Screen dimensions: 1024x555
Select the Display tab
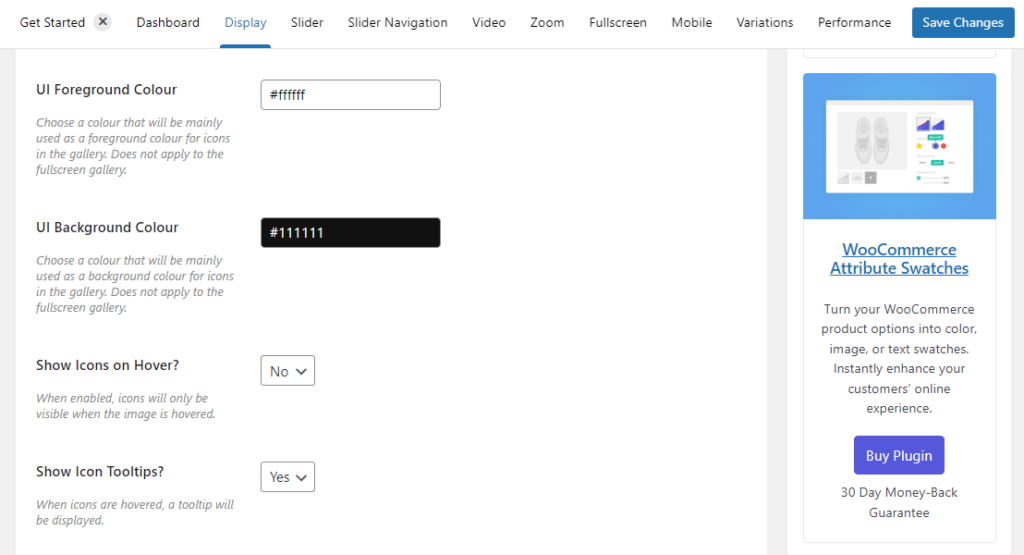coord(245,22)
